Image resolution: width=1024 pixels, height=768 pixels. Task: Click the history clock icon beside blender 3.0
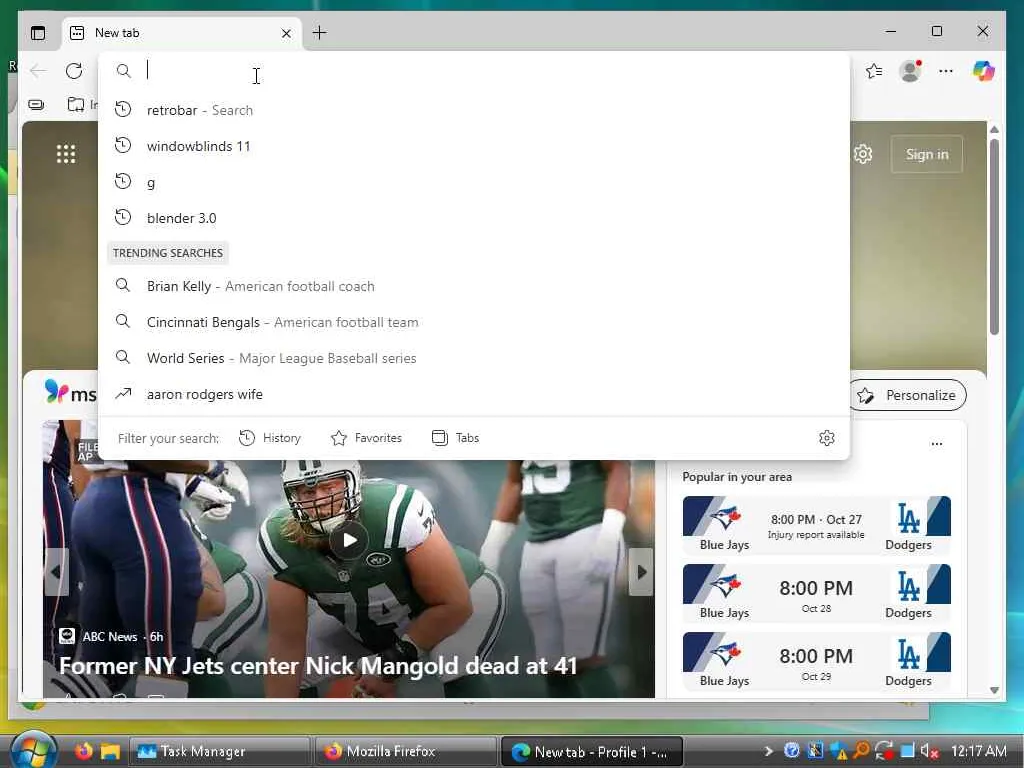[x=123, y=217]
